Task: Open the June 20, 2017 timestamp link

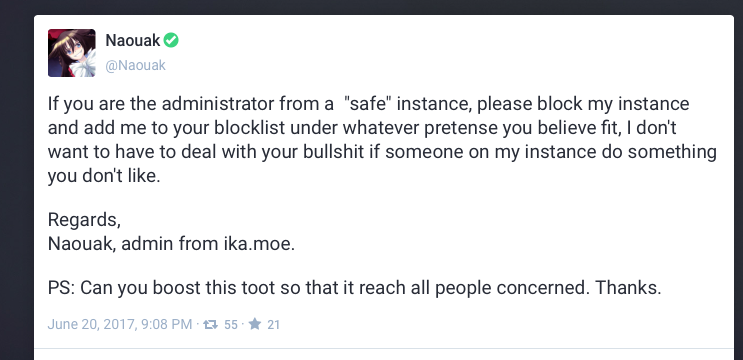Action: click(x=119, y=324)
